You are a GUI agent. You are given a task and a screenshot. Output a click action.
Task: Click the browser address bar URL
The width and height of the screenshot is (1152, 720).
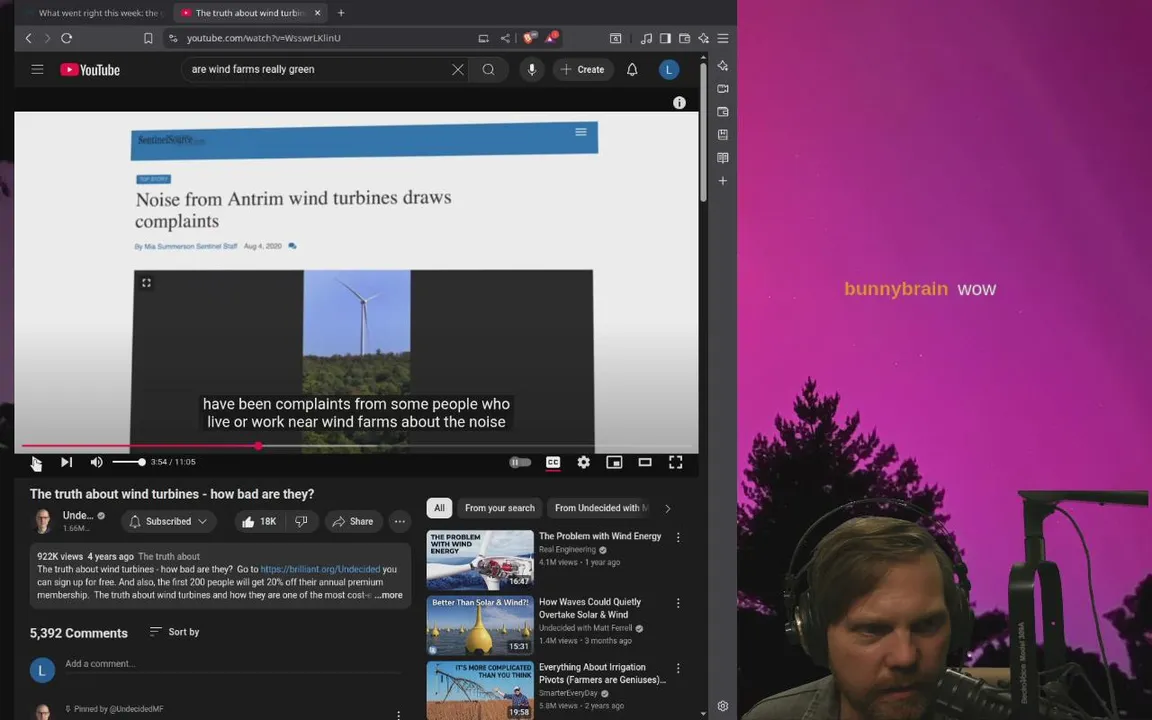pyautogui.click(x=263, y=38)
